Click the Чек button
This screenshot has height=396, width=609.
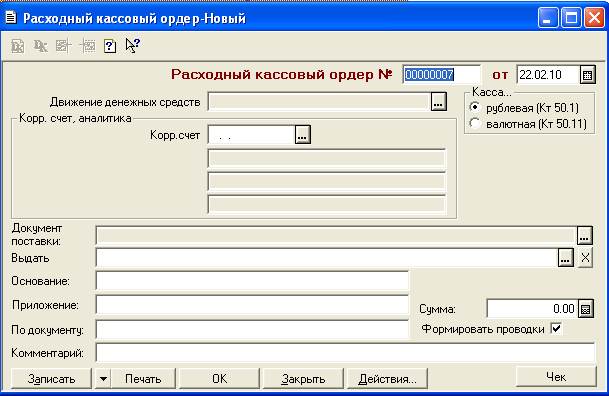[556, 376]
